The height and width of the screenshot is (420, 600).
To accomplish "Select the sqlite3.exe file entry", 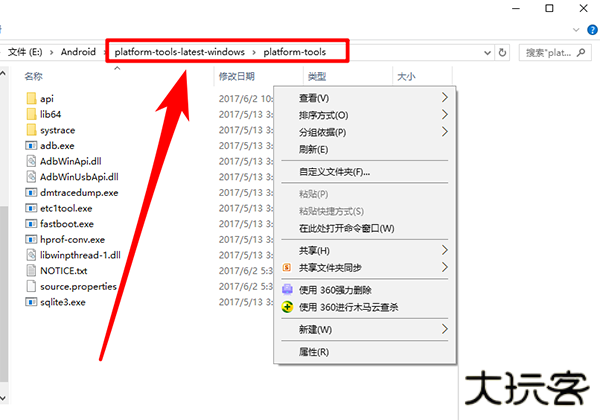I will (62, 302).
